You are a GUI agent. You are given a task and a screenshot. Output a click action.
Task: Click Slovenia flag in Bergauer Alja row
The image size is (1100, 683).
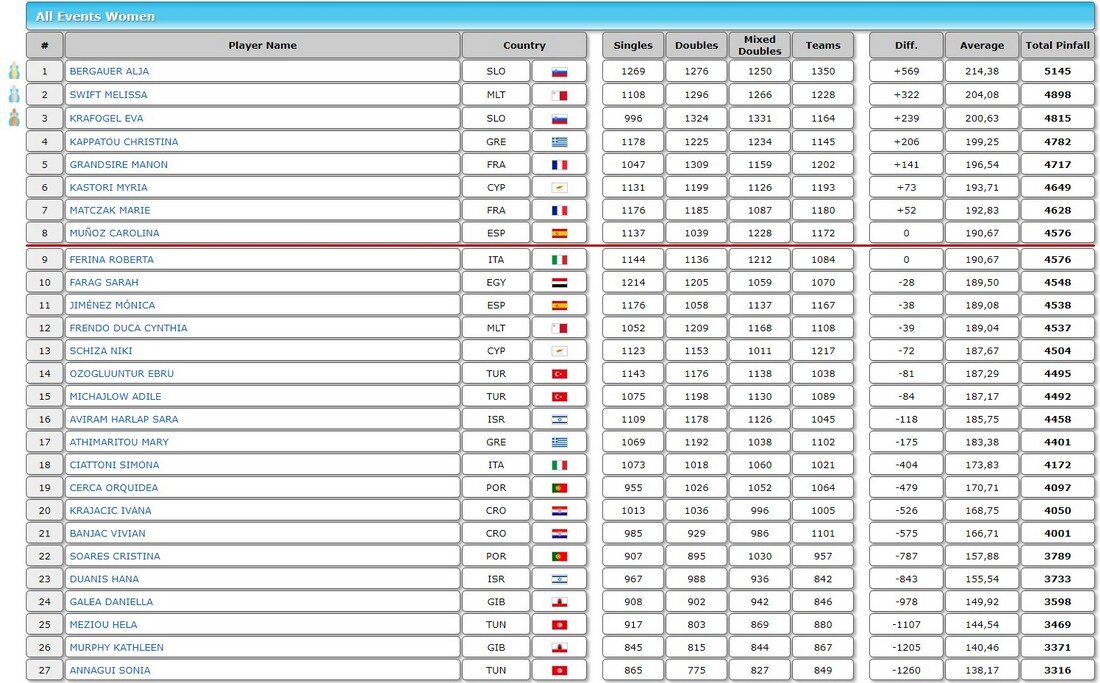coord(559,72)
